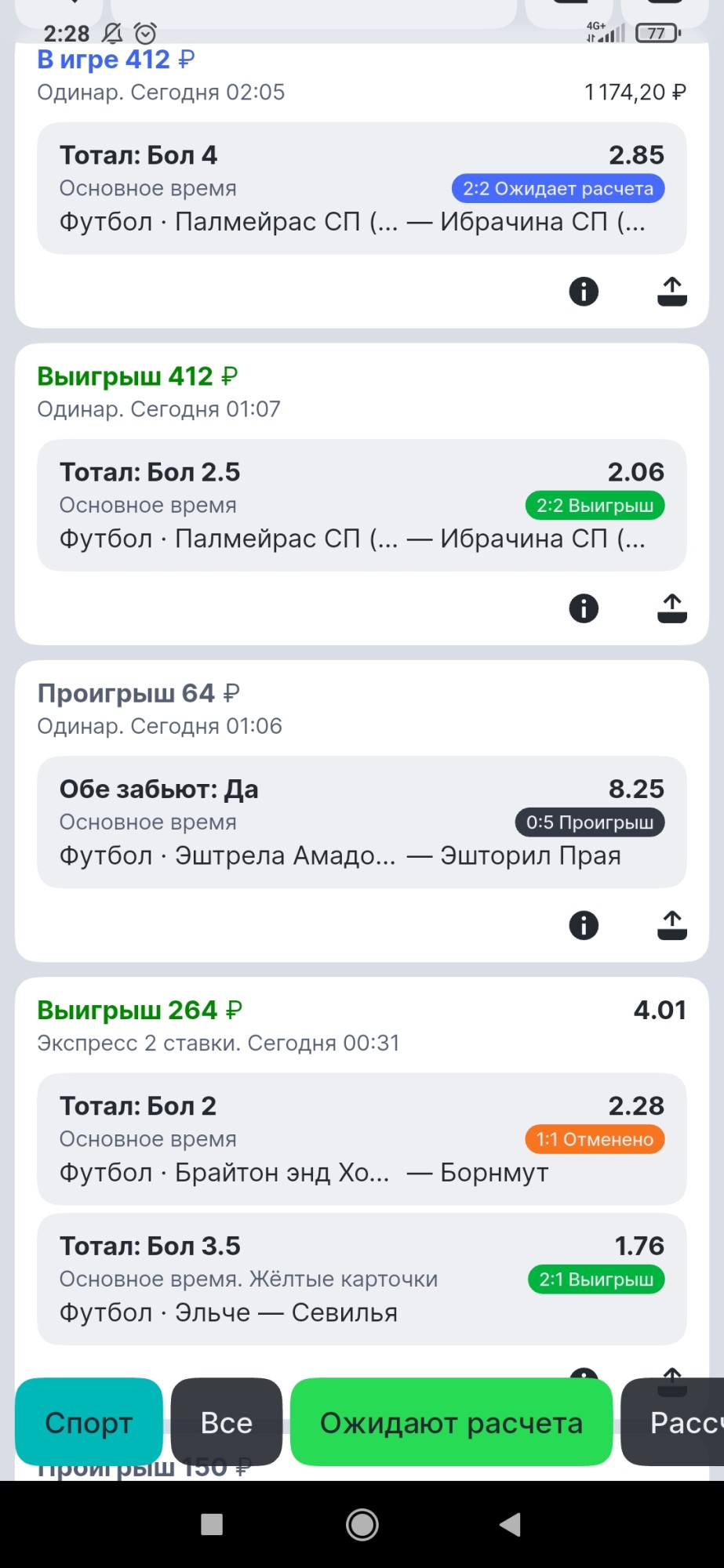Open the Эштрела Амадо — Эшторил Прая bet
Screen dimensions: 724x1568
click(x=361, y=822)
